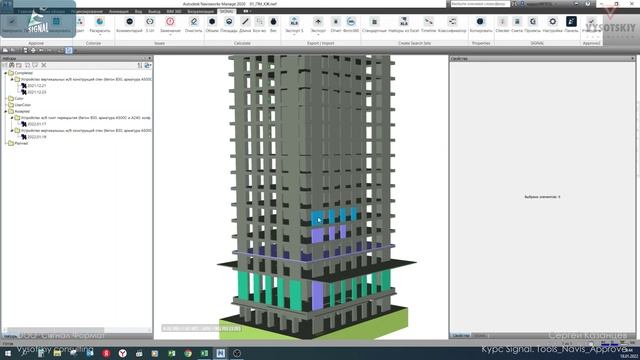Click the delete X icon in sets toolbar
The width and height of the screenshot is (640, 360).
(x=44, y=65)
